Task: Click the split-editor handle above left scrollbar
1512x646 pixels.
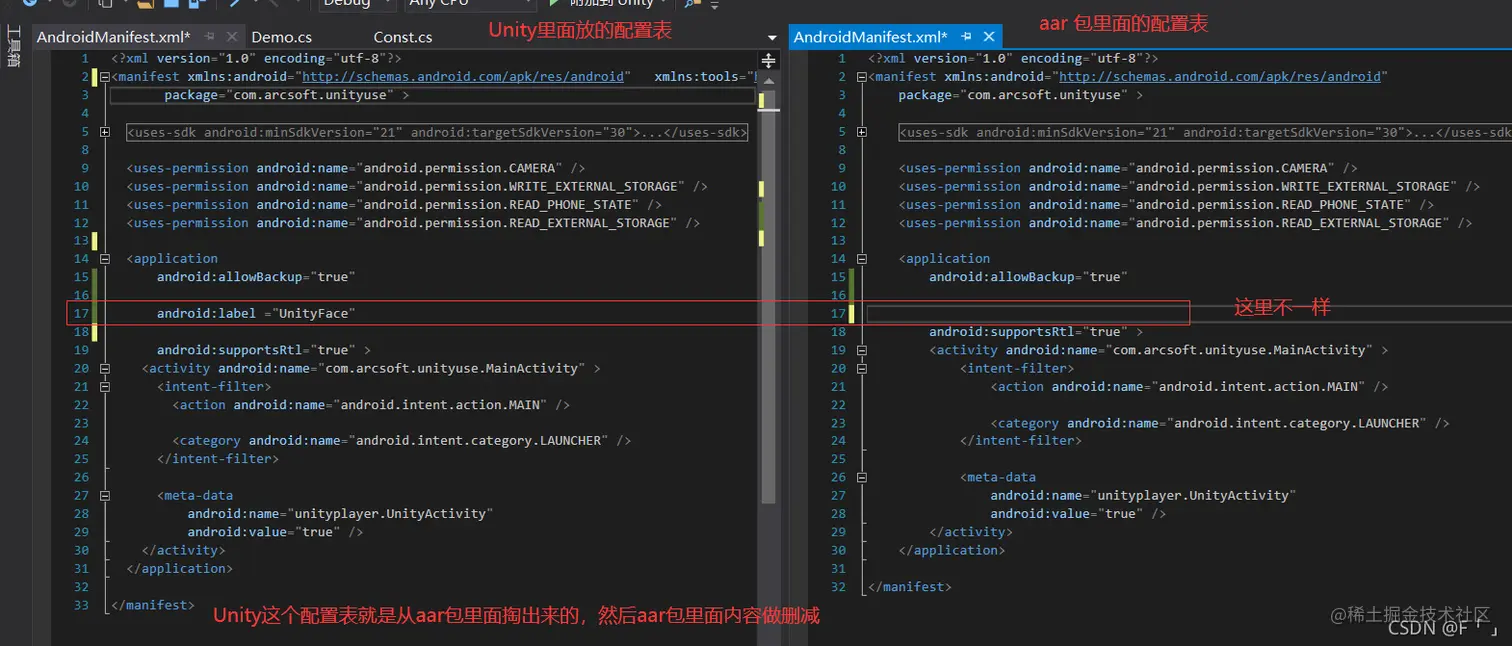Action: [x=769, y=60]
